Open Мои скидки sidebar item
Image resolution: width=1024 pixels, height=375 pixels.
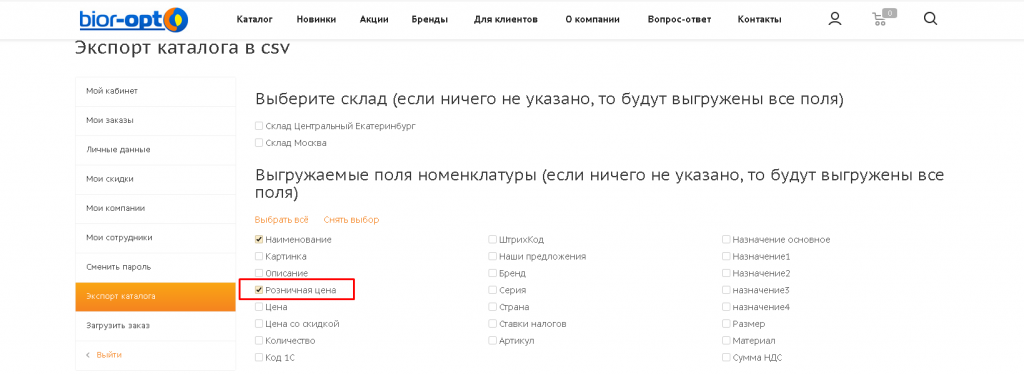[155, 180]
